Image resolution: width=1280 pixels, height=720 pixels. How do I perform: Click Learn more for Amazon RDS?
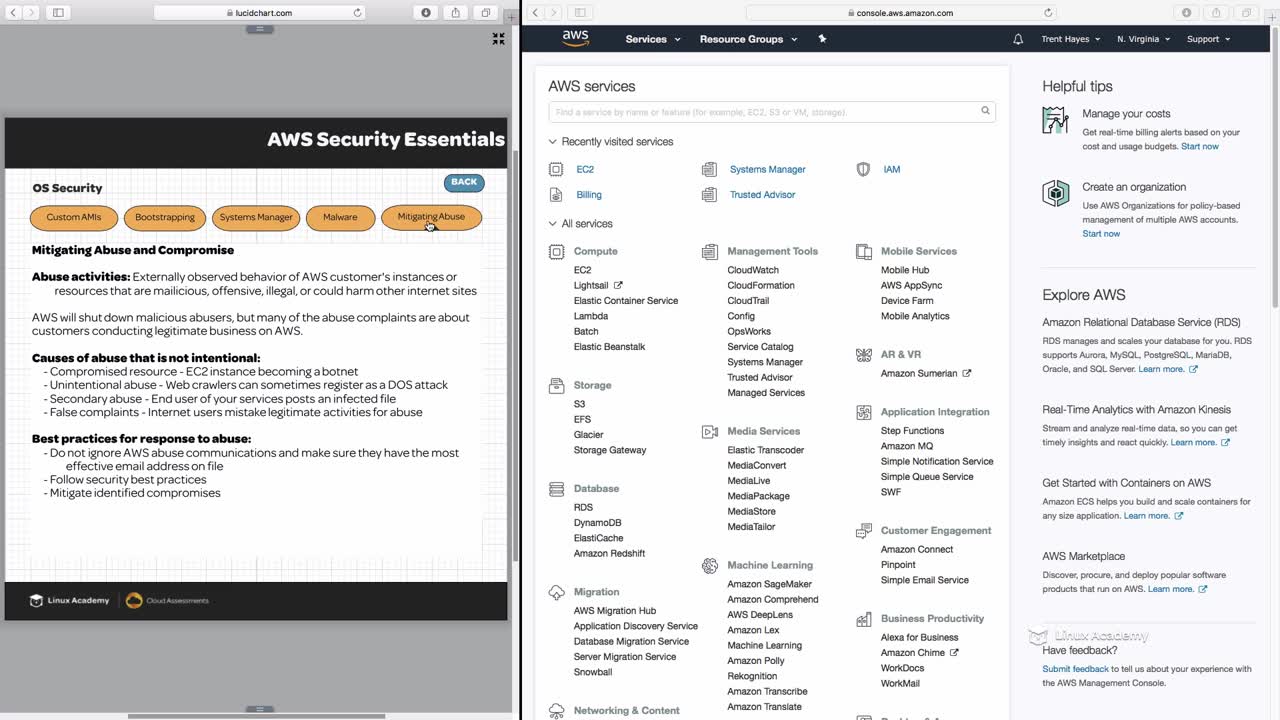[1168, 369]
